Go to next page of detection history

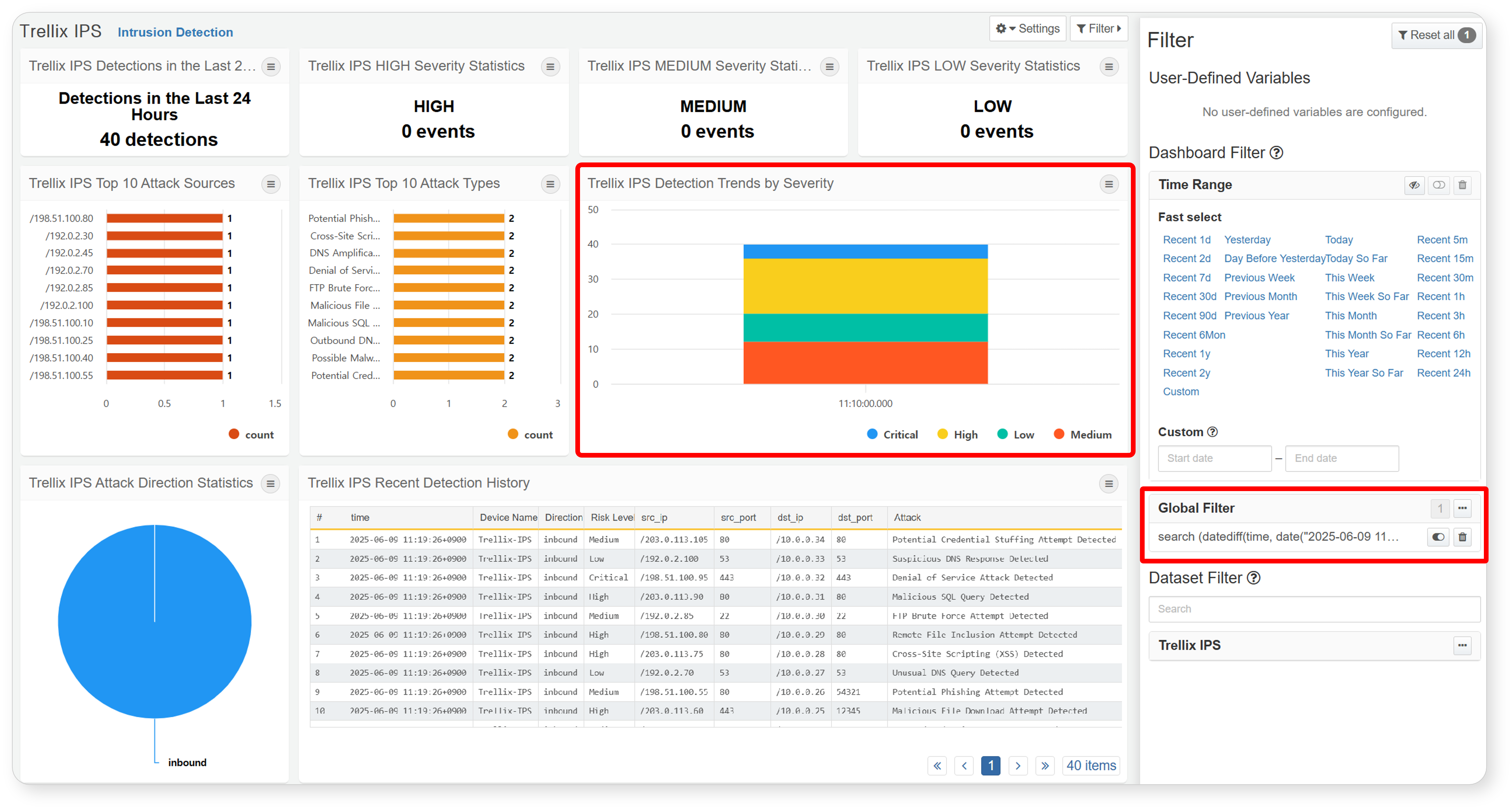coord(1018,766)
